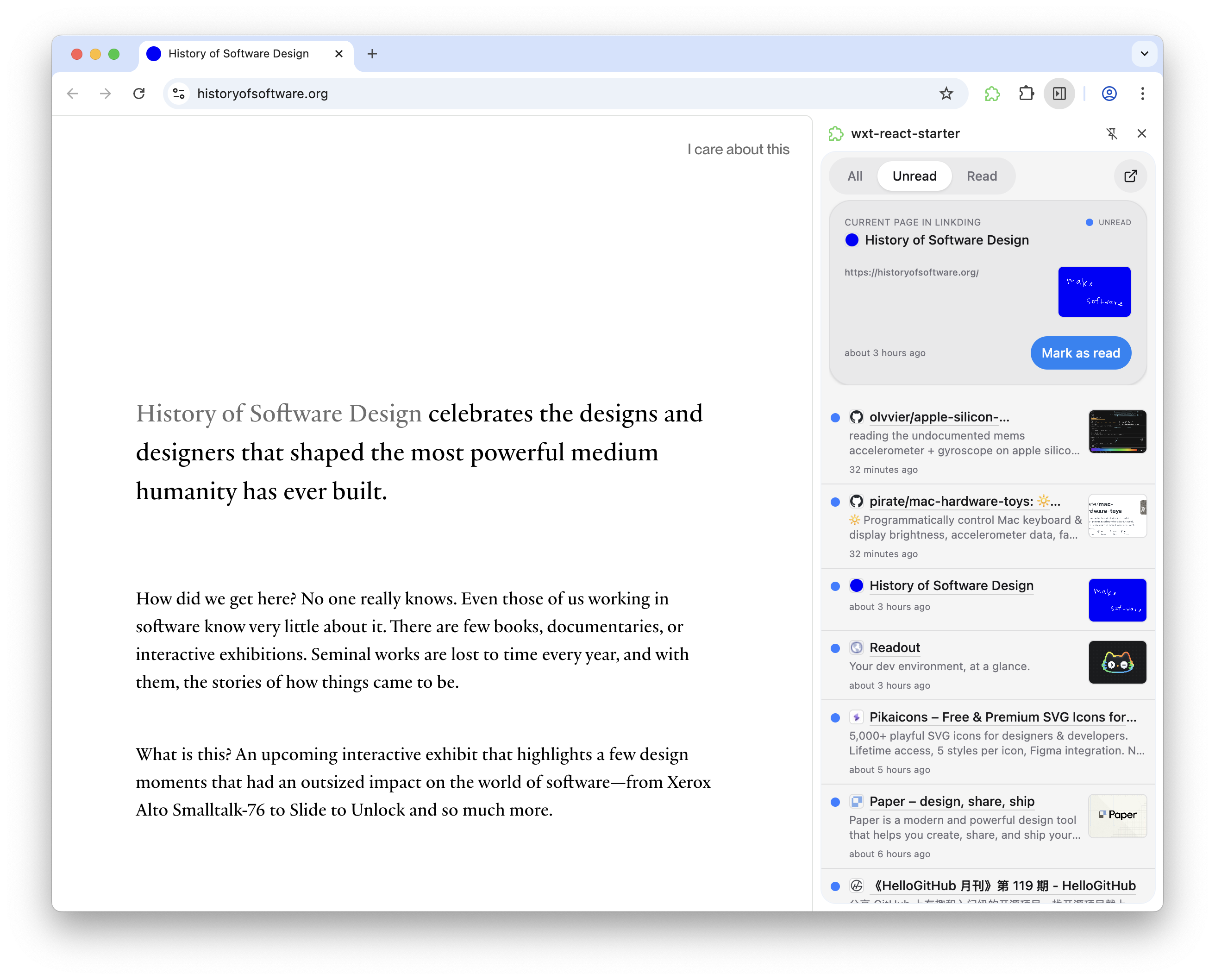The width and height of the screenshot is (1215, 980).
Task: Click the open-in-new-tab icon in the extension panel
Action: click(x=1130, y=176)
